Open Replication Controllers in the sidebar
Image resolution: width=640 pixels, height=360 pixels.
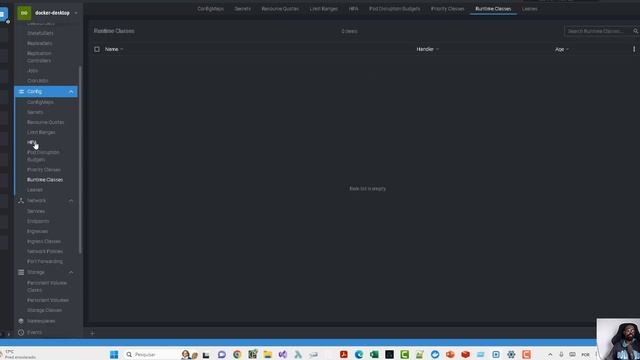pyautogui.click(x=39, y=57)
